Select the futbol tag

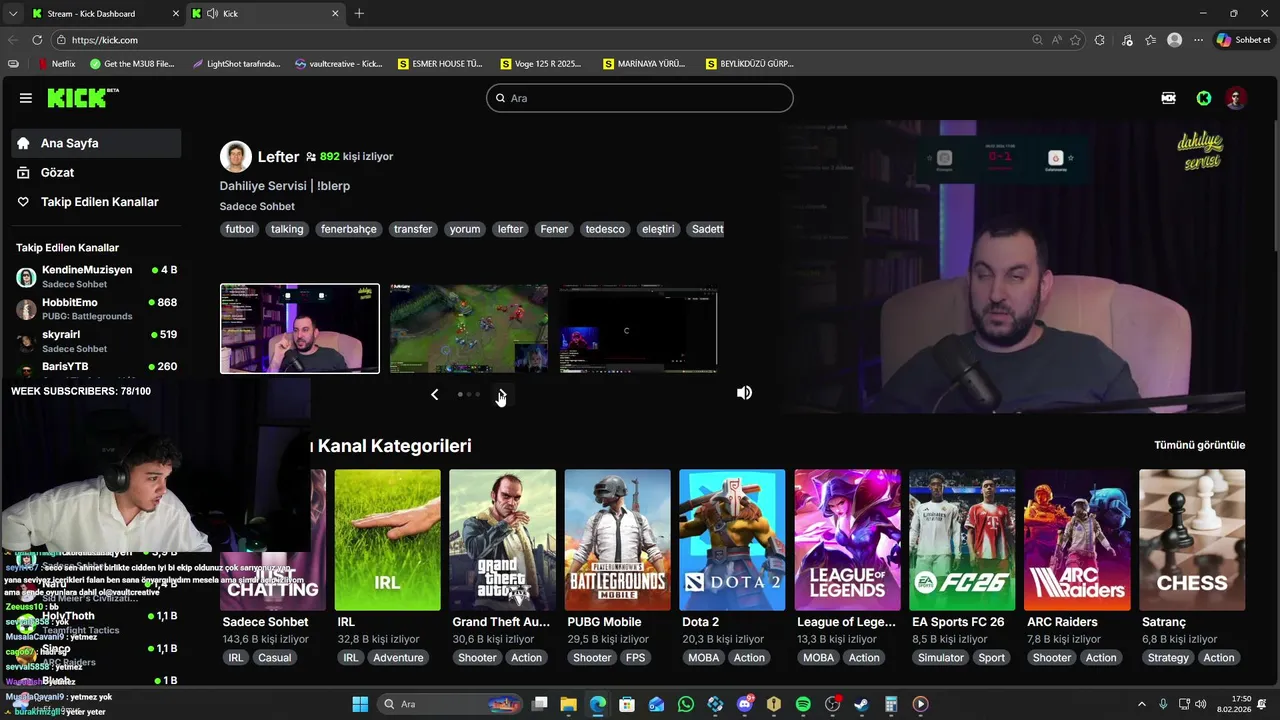[240, 229]
